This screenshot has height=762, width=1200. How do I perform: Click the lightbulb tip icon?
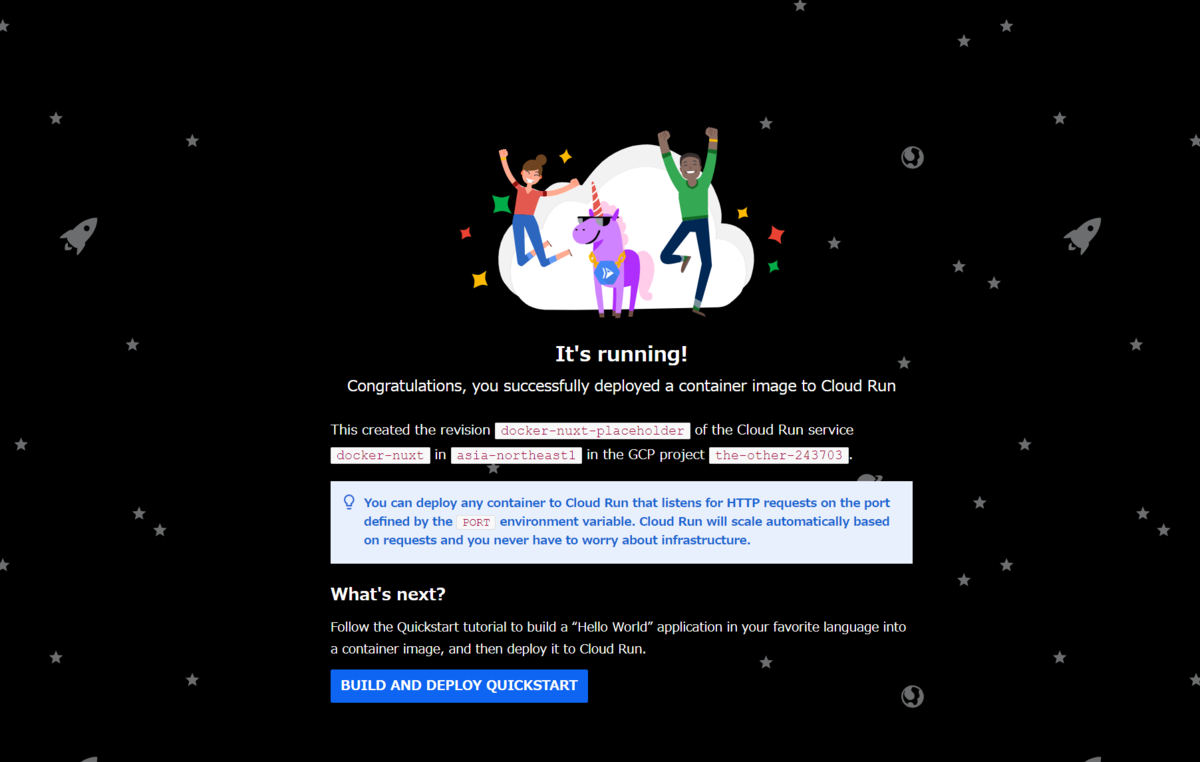[x=349, y=503]
